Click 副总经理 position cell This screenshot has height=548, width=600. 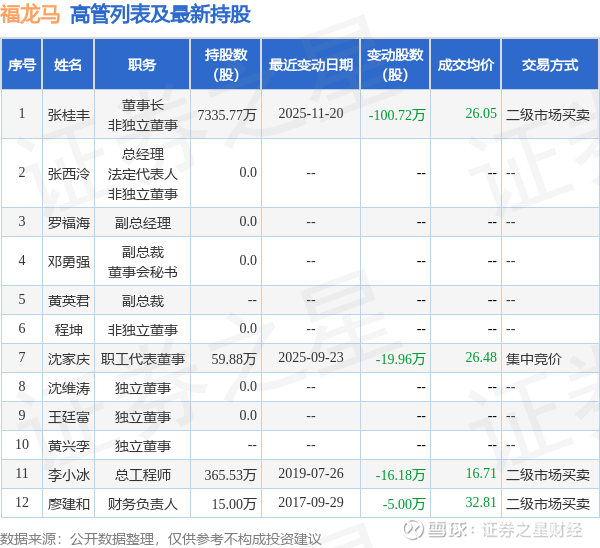[x=142, y=223]
